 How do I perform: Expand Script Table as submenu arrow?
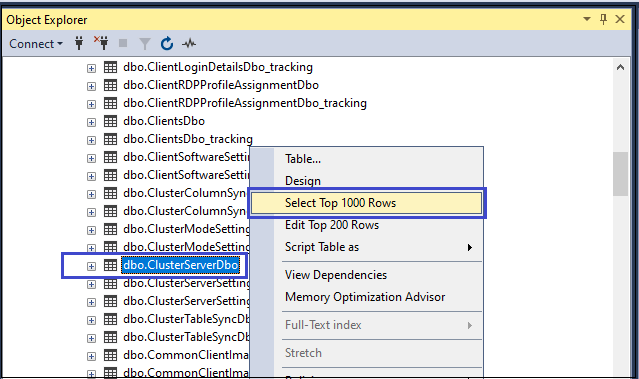click(x=470, y=247)
